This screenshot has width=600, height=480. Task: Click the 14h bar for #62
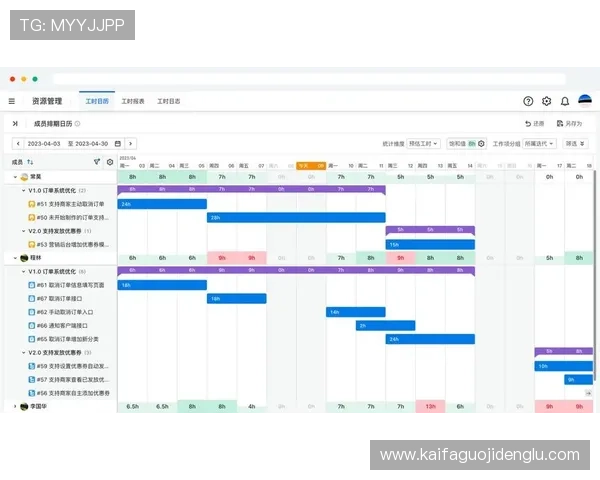tap(355, 312)
